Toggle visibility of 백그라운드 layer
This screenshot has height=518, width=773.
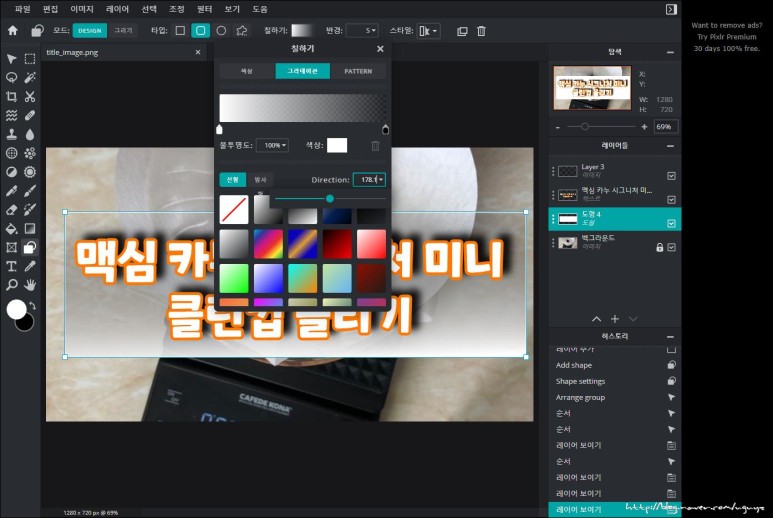pyautogui.click(x=671, y=247)
